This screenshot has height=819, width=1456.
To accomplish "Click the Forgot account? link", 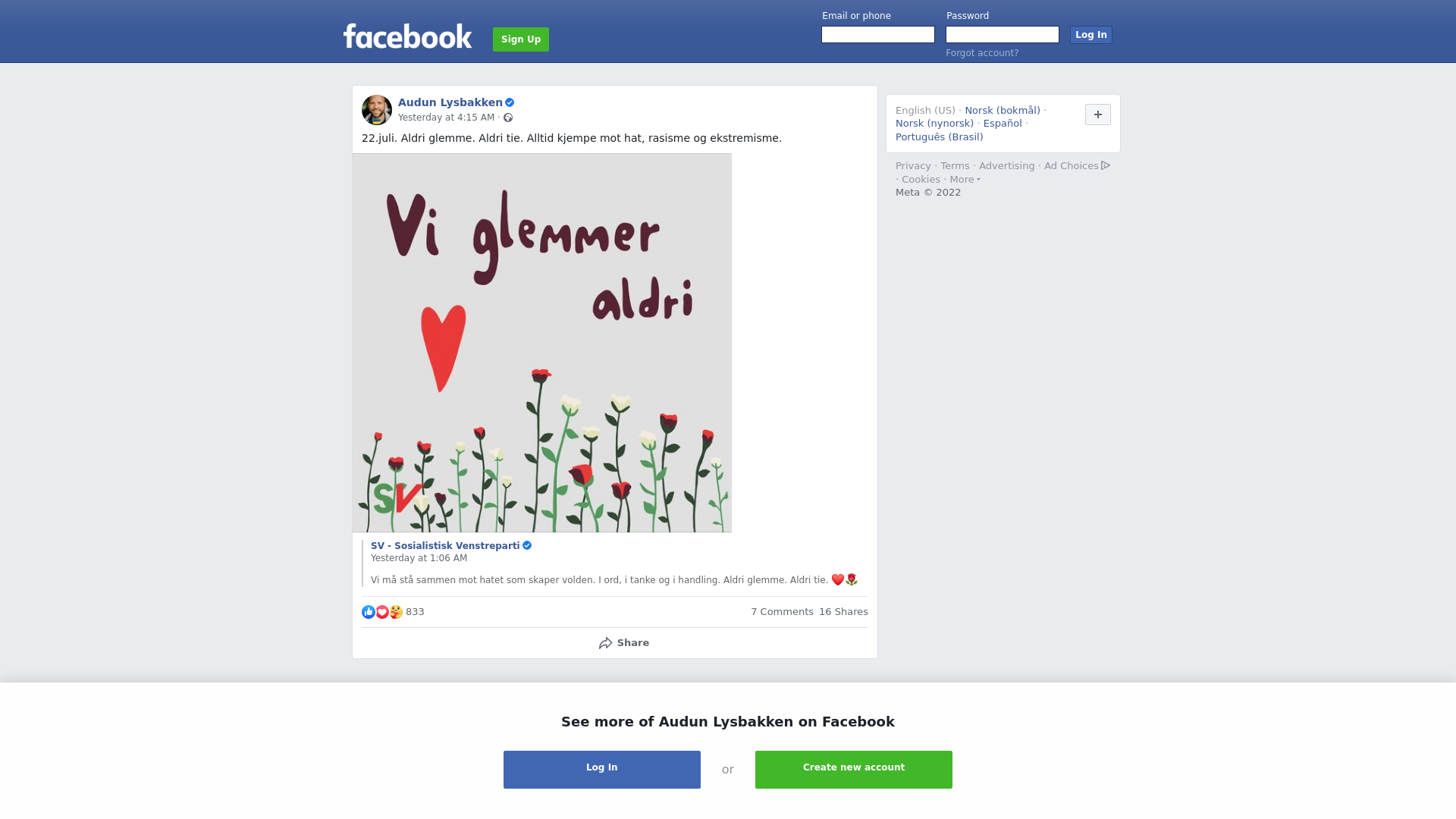I will coord(982,53).
